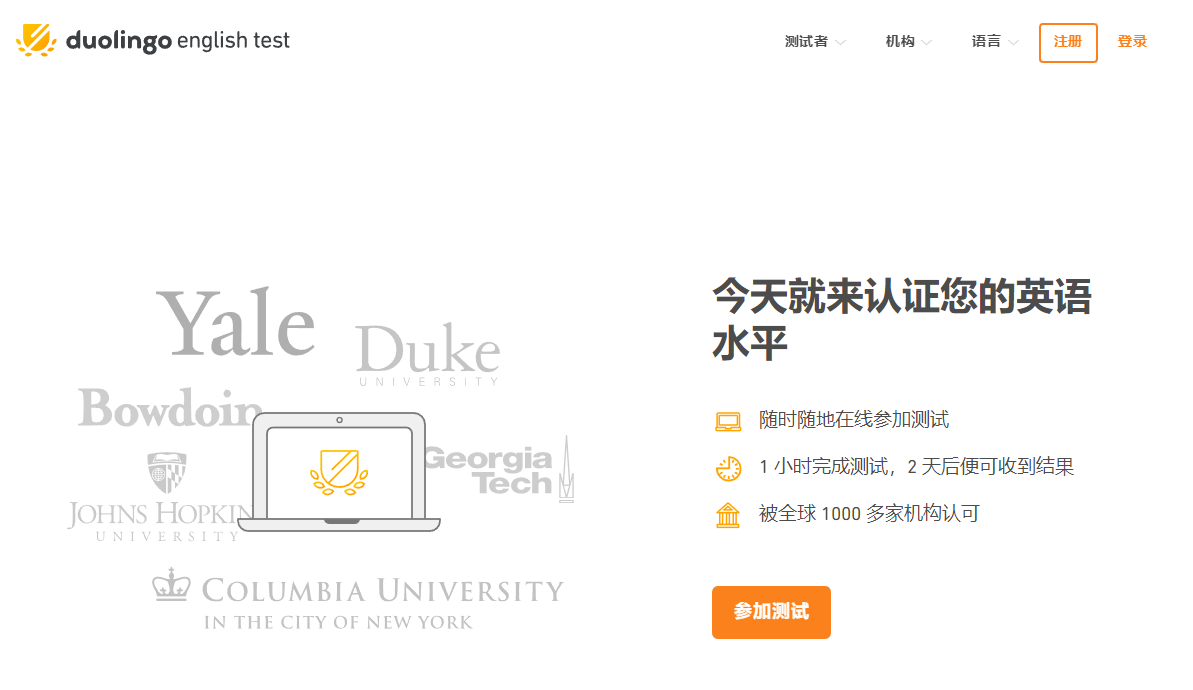Open the 测试者 menu item
1193x690 pixels.
pos(806,42)
